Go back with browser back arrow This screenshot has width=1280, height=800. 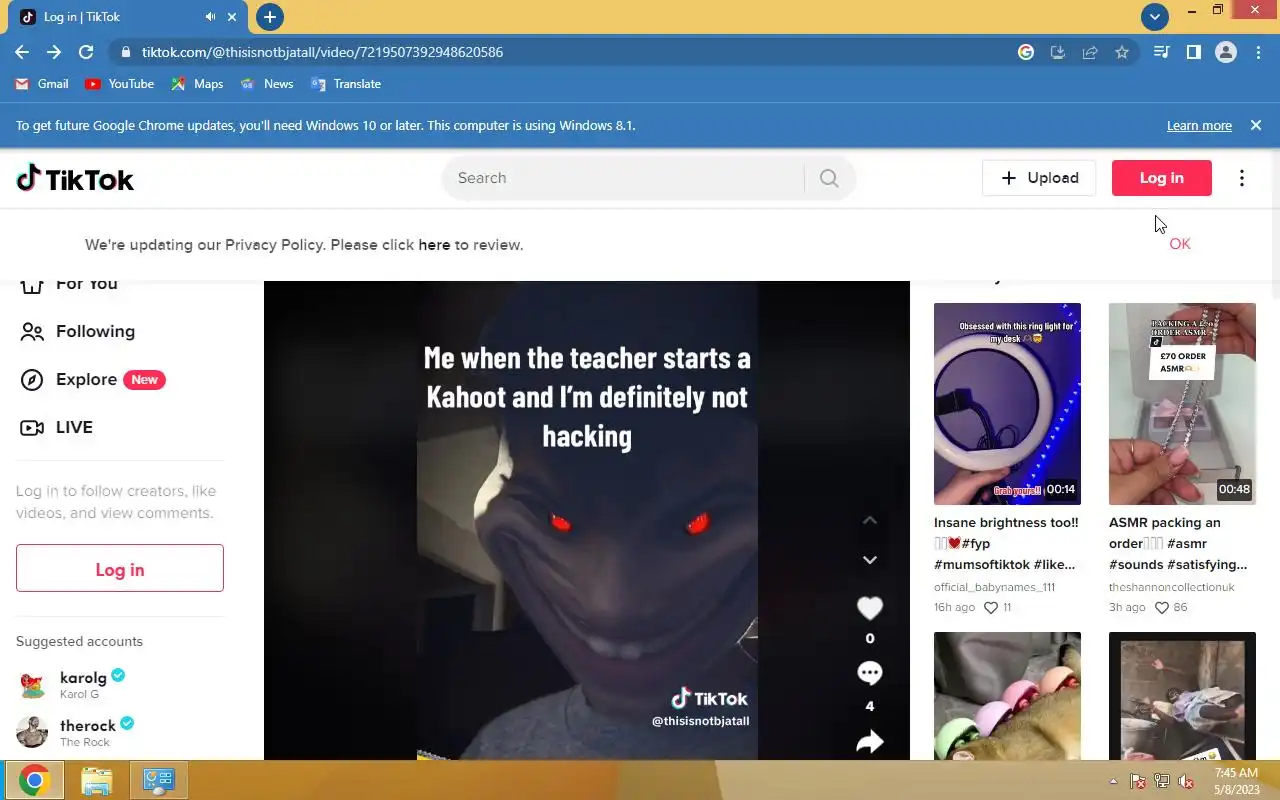point(22,52)
